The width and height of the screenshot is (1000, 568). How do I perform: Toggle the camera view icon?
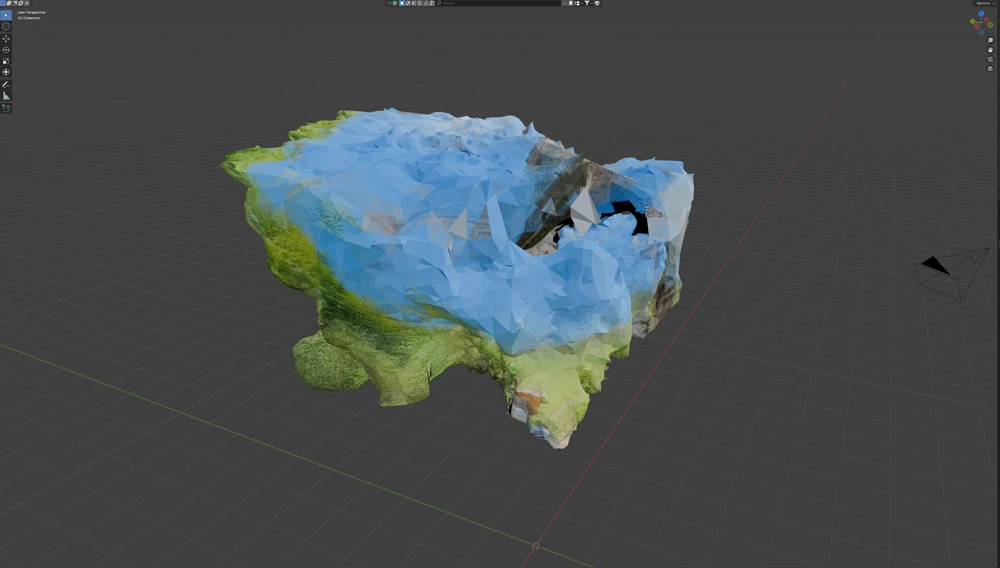[x=990, y=59]
